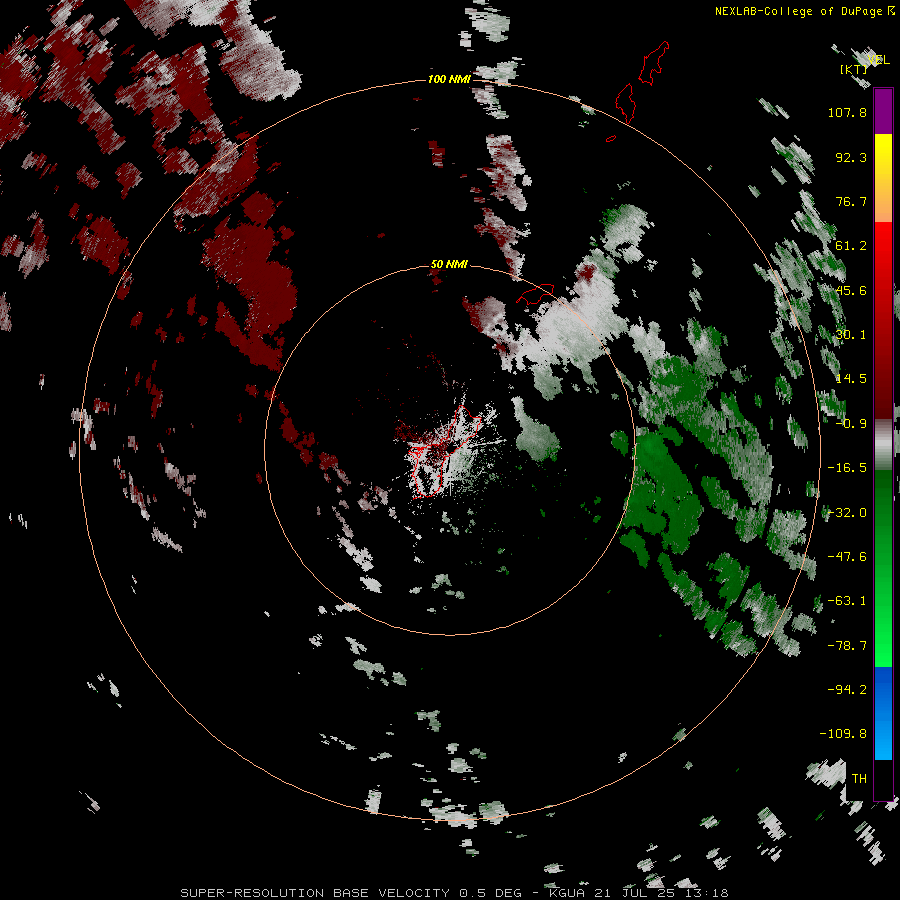
Task: Click the Rota island outline near the 50 NMI ring
Action: click(535, 293)
